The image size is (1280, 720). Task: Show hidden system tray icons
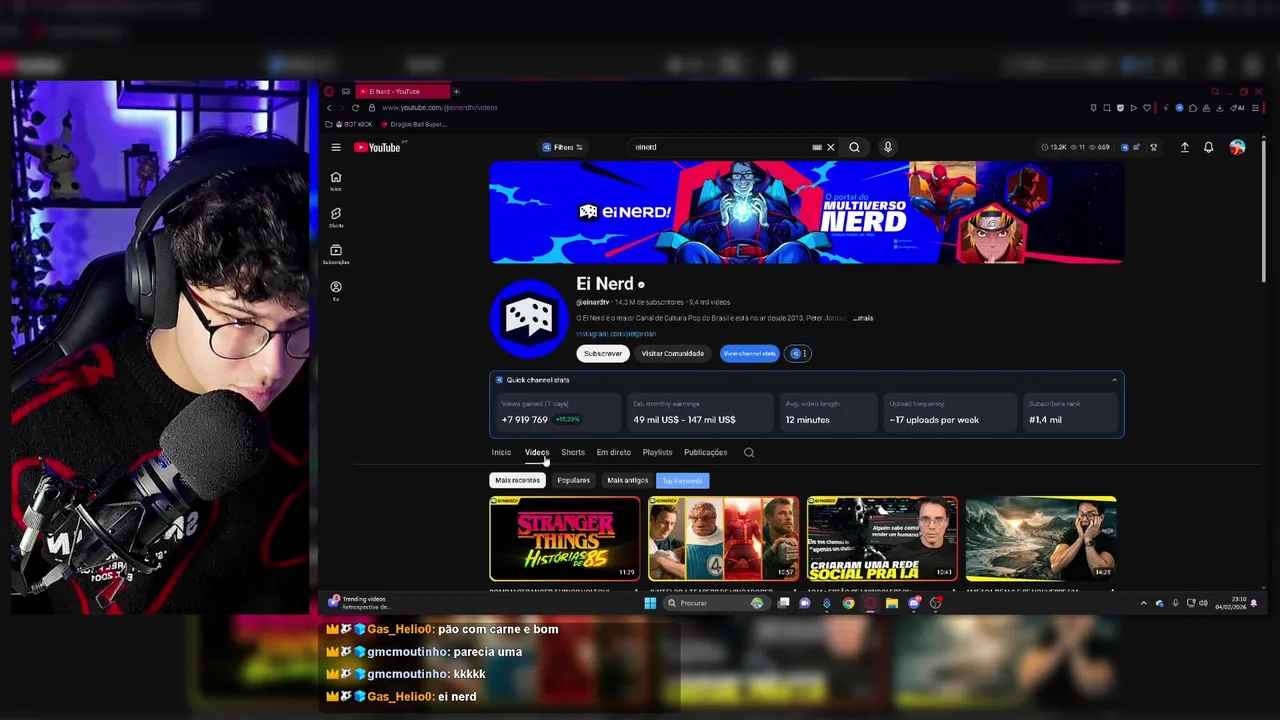point(1144,603)
